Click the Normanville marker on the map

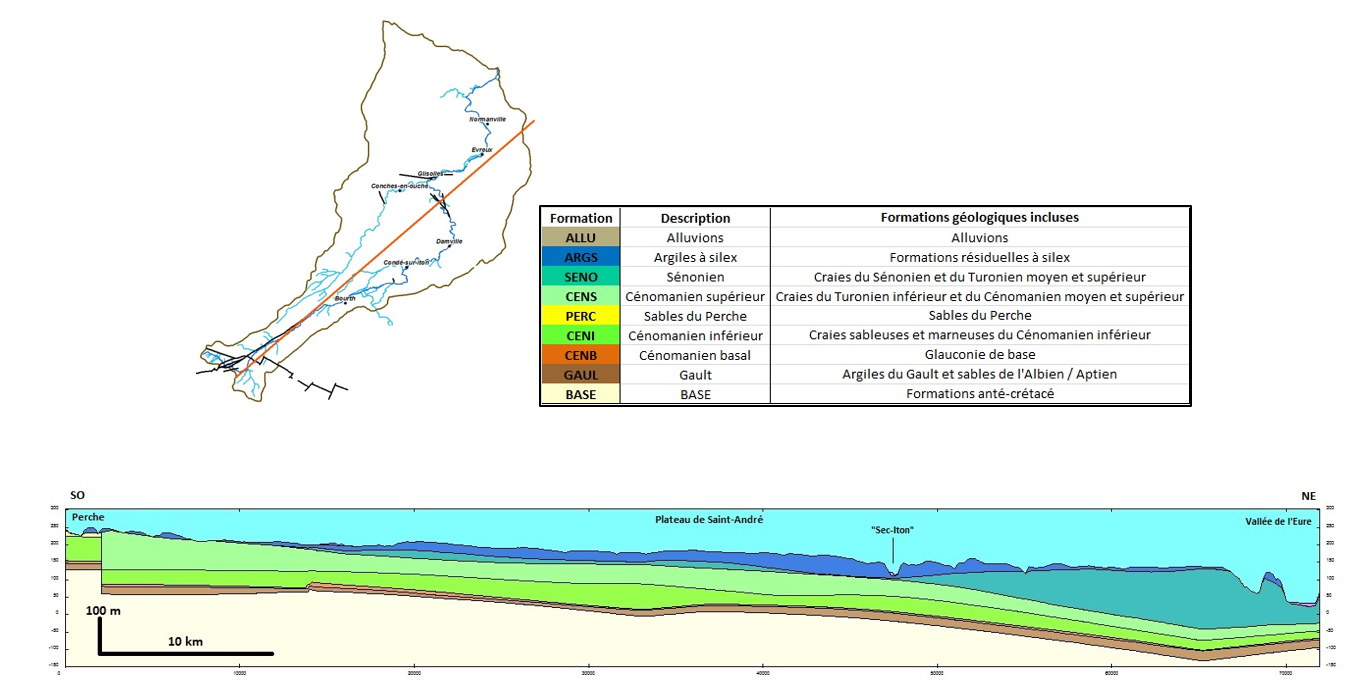click(488, 123)
